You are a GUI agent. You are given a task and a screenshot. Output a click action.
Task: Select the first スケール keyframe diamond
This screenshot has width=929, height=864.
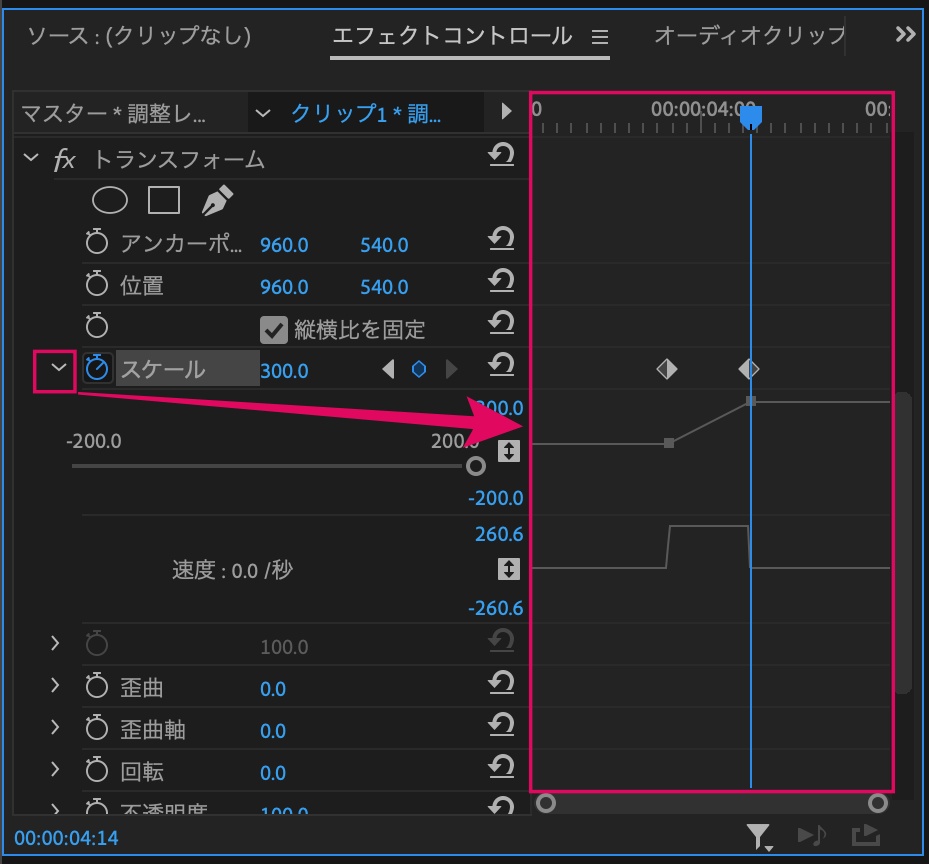(x=667, y=369)
